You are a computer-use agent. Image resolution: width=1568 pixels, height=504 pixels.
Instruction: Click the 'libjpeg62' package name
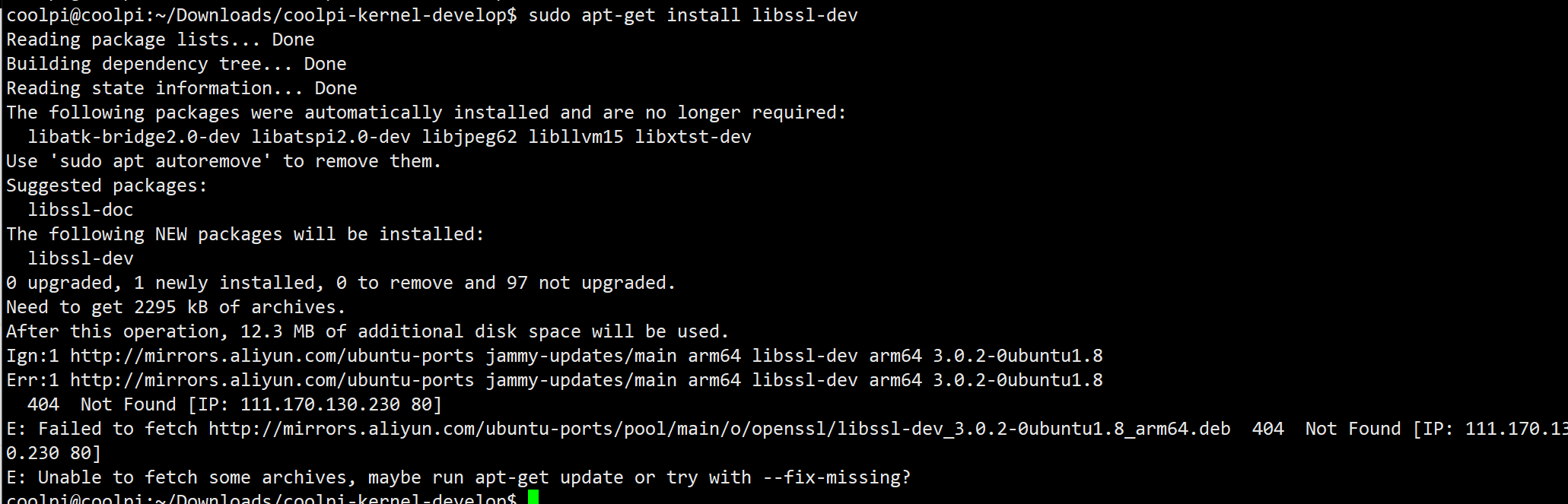click(469, 137)
